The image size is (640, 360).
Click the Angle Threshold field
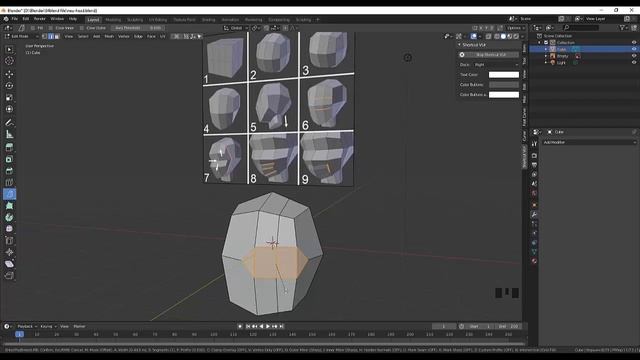(138, 28)
